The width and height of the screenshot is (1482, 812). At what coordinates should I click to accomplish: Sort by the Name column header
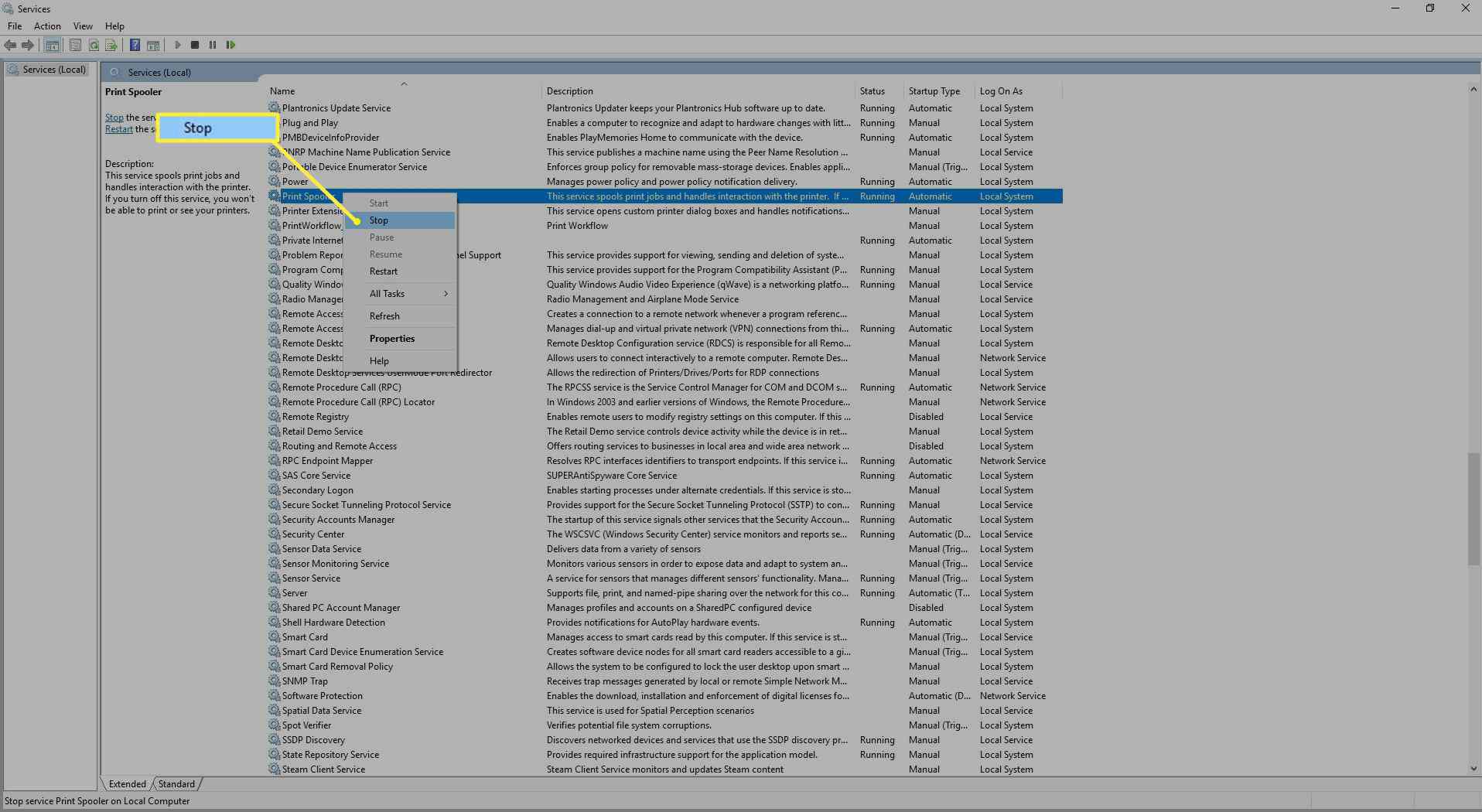point(404,90)
